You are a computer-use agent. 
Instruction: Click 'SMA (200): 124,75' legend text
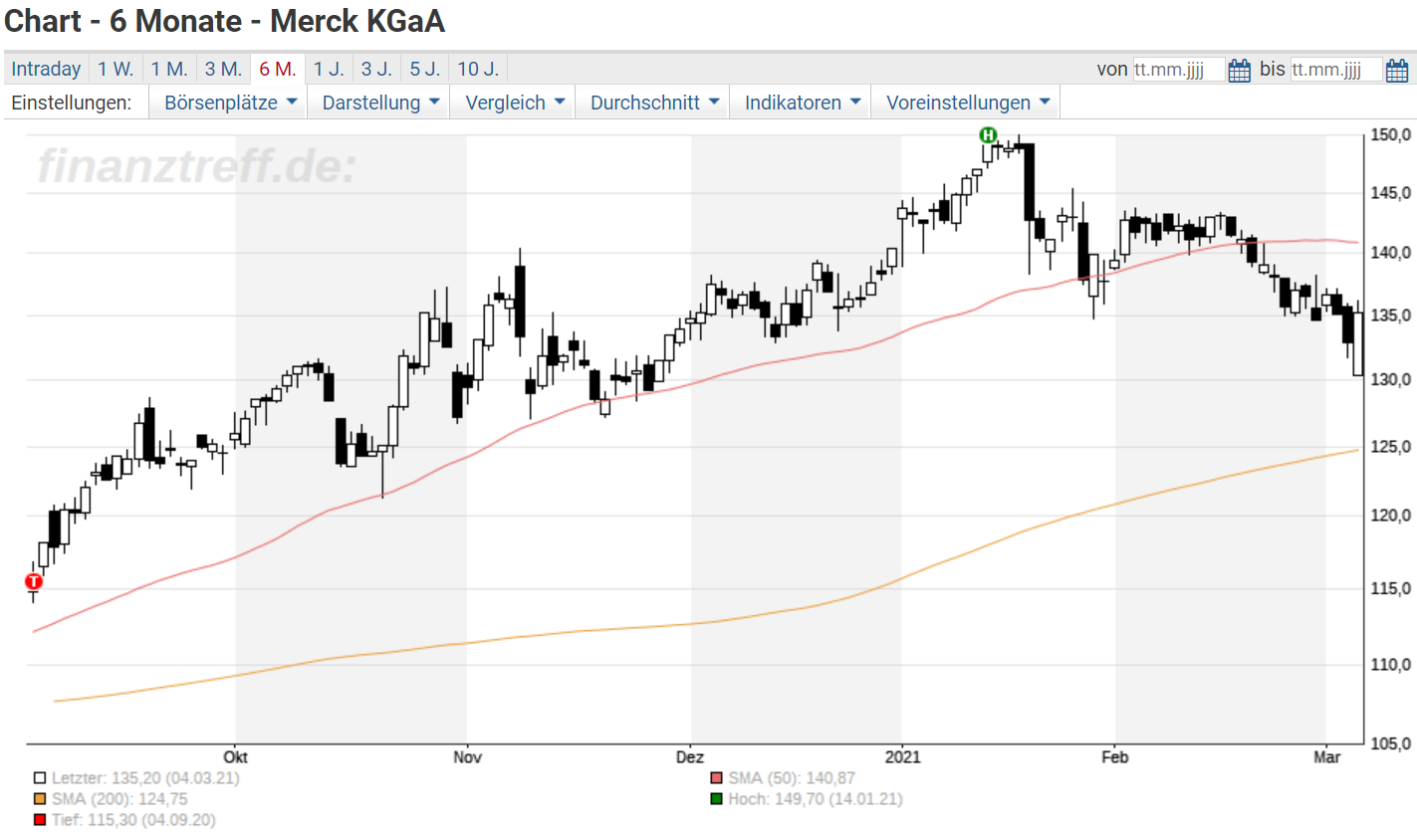(x=119, y=799)
